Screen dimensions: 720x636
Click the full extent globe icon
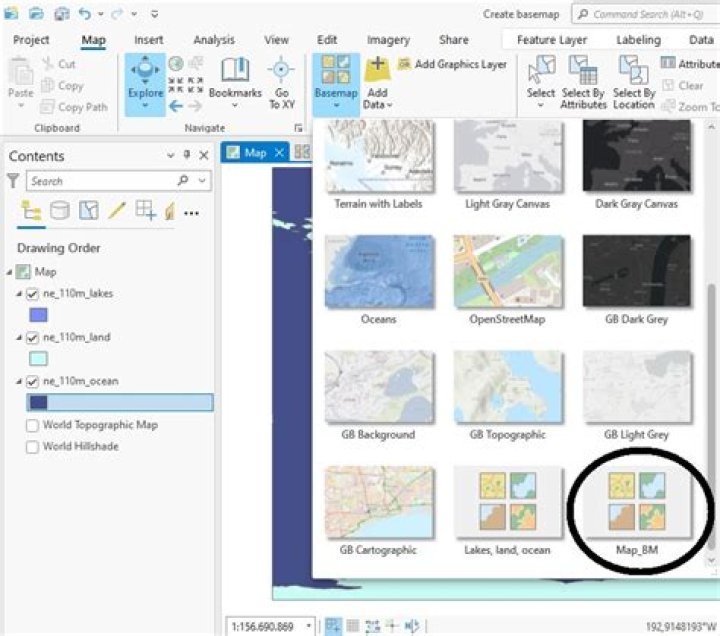(176, 64)
